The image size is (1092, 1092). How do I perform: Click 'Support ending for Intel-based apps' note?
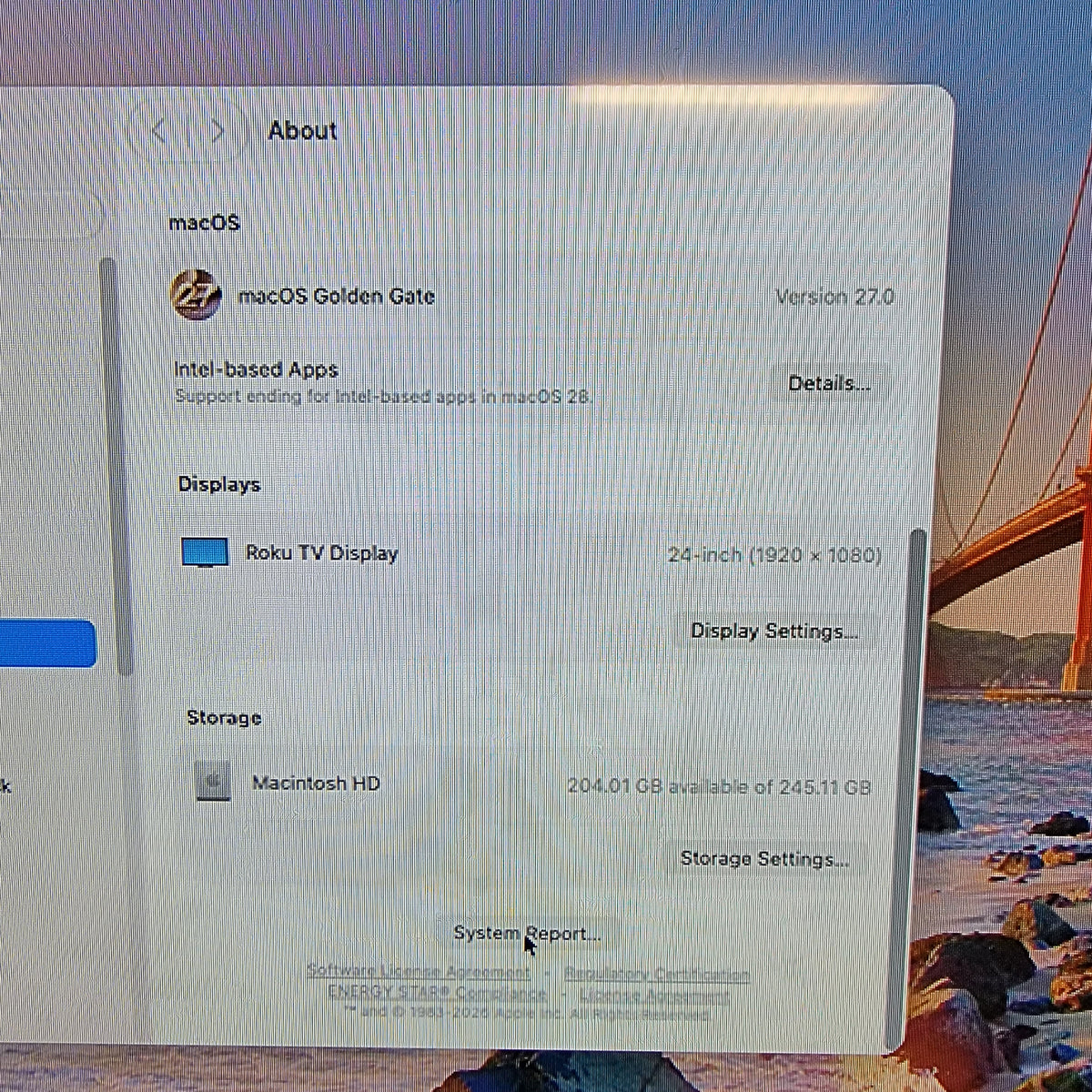383,397
